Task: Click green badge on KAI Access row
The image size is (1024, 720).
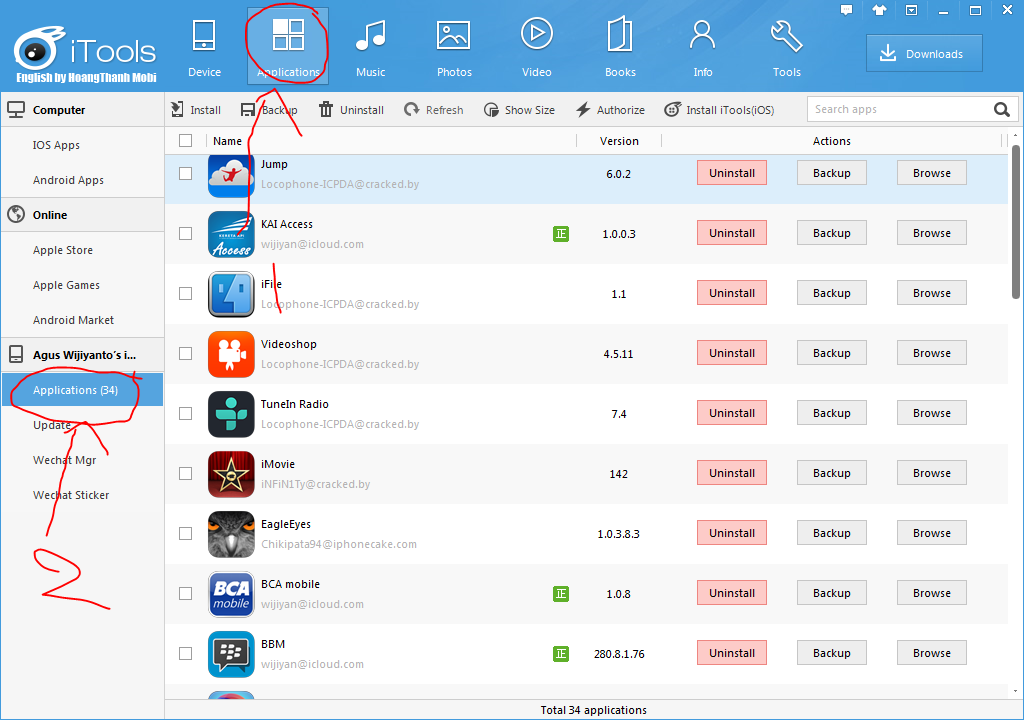Action: [560, 233]
